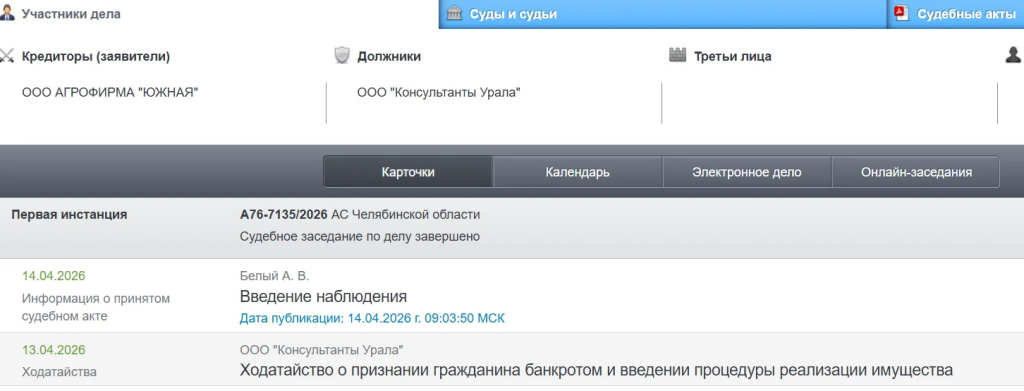
Task: Open the Онлайн-заседания tab
Action: [x=916, y=172]
